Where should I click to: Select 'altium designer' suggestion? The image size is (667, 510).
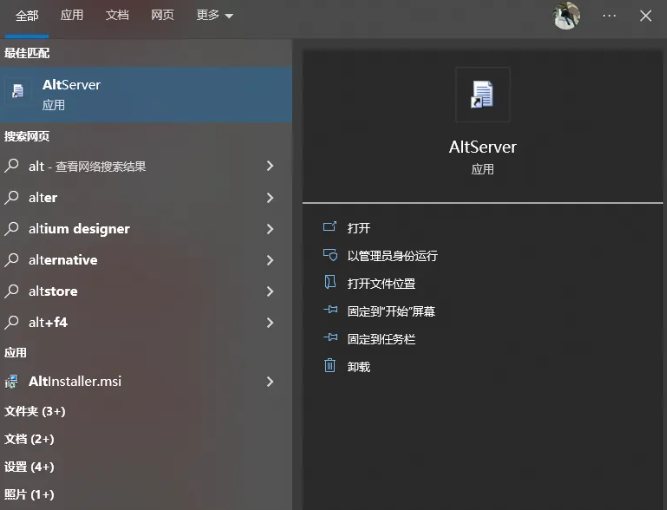tap(146, 229)
